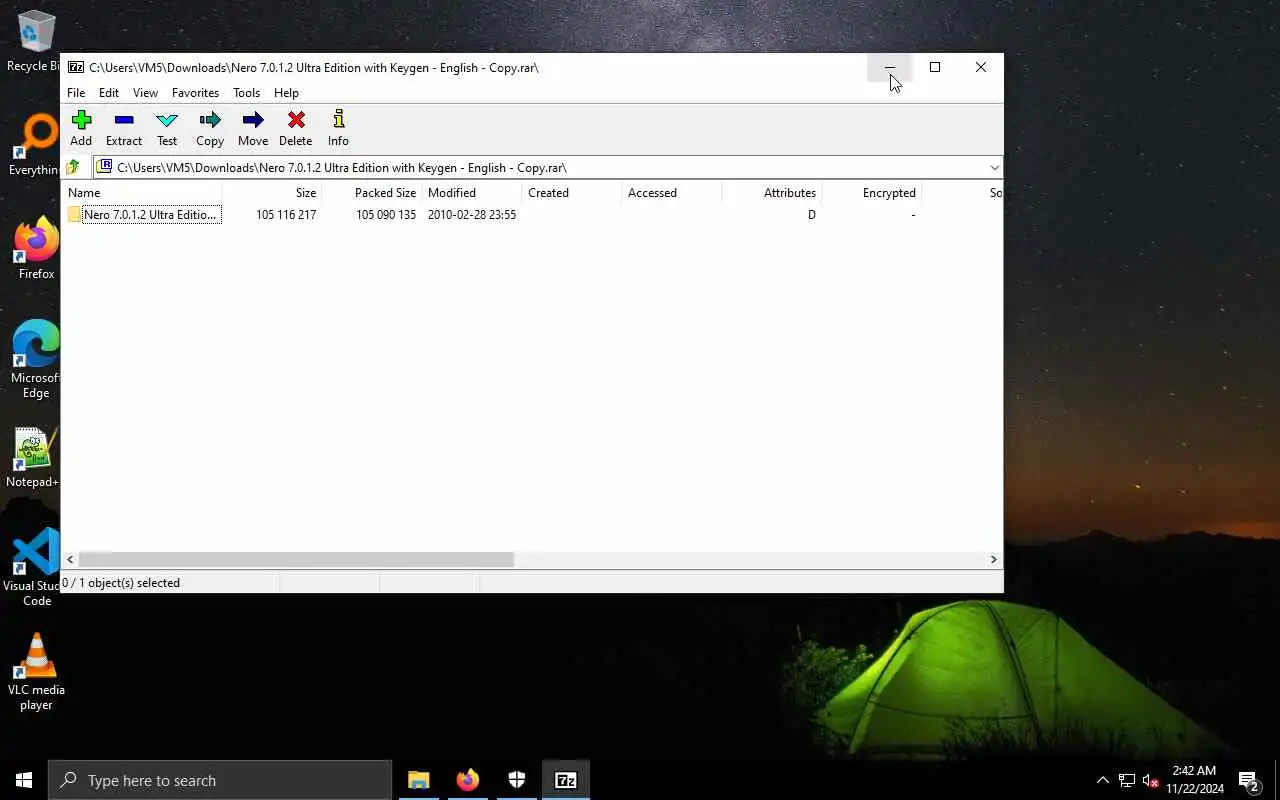
Task: Open the Edit menu
Action: (x=109, y=93)
